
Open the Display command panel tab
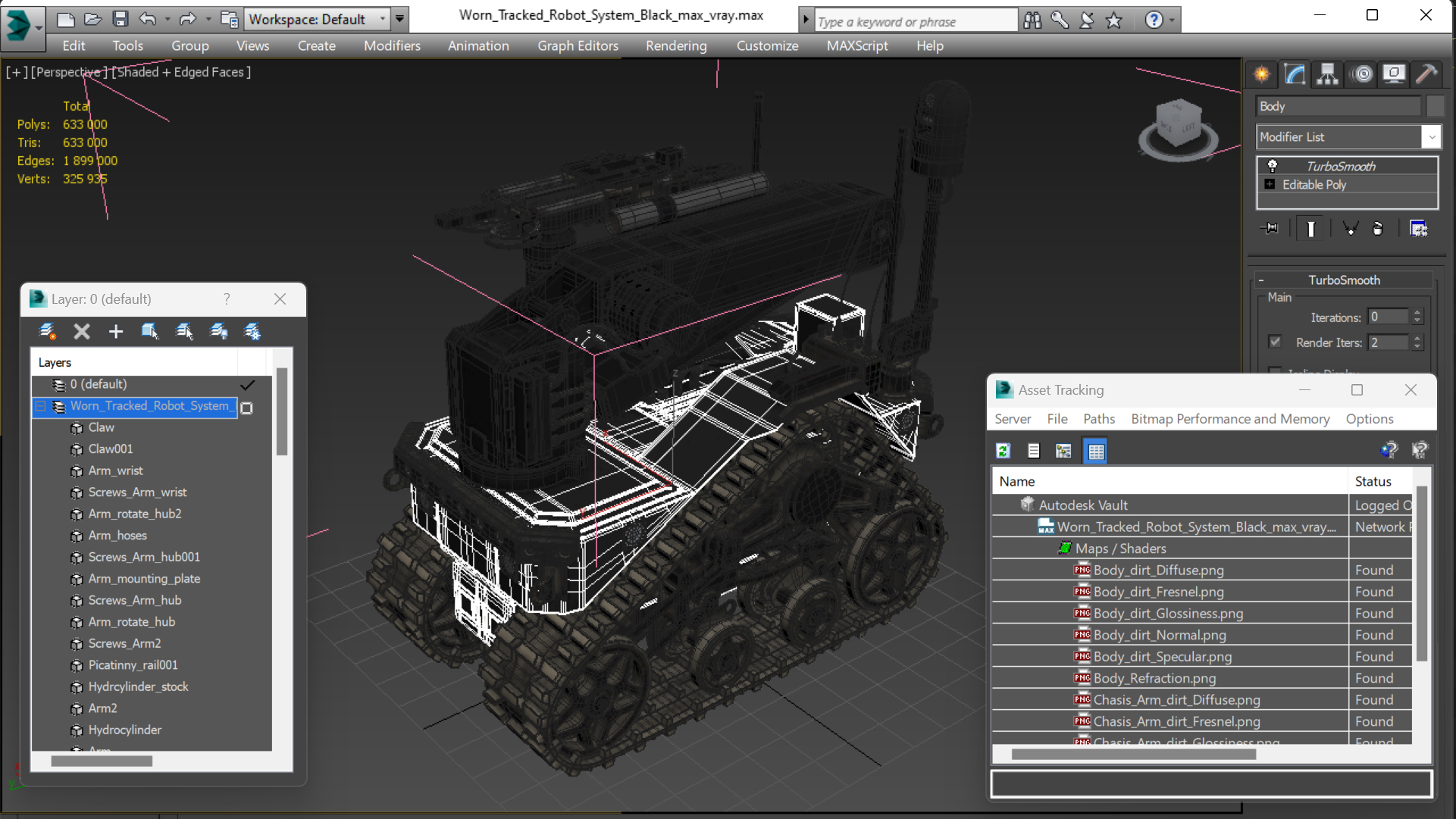point(1394,74)
